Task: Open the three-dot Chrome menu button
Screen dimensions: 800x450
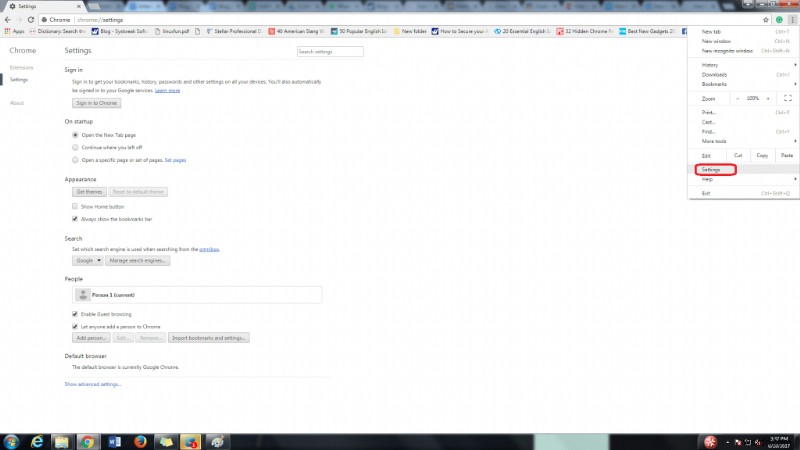Action: click(792, 20)
